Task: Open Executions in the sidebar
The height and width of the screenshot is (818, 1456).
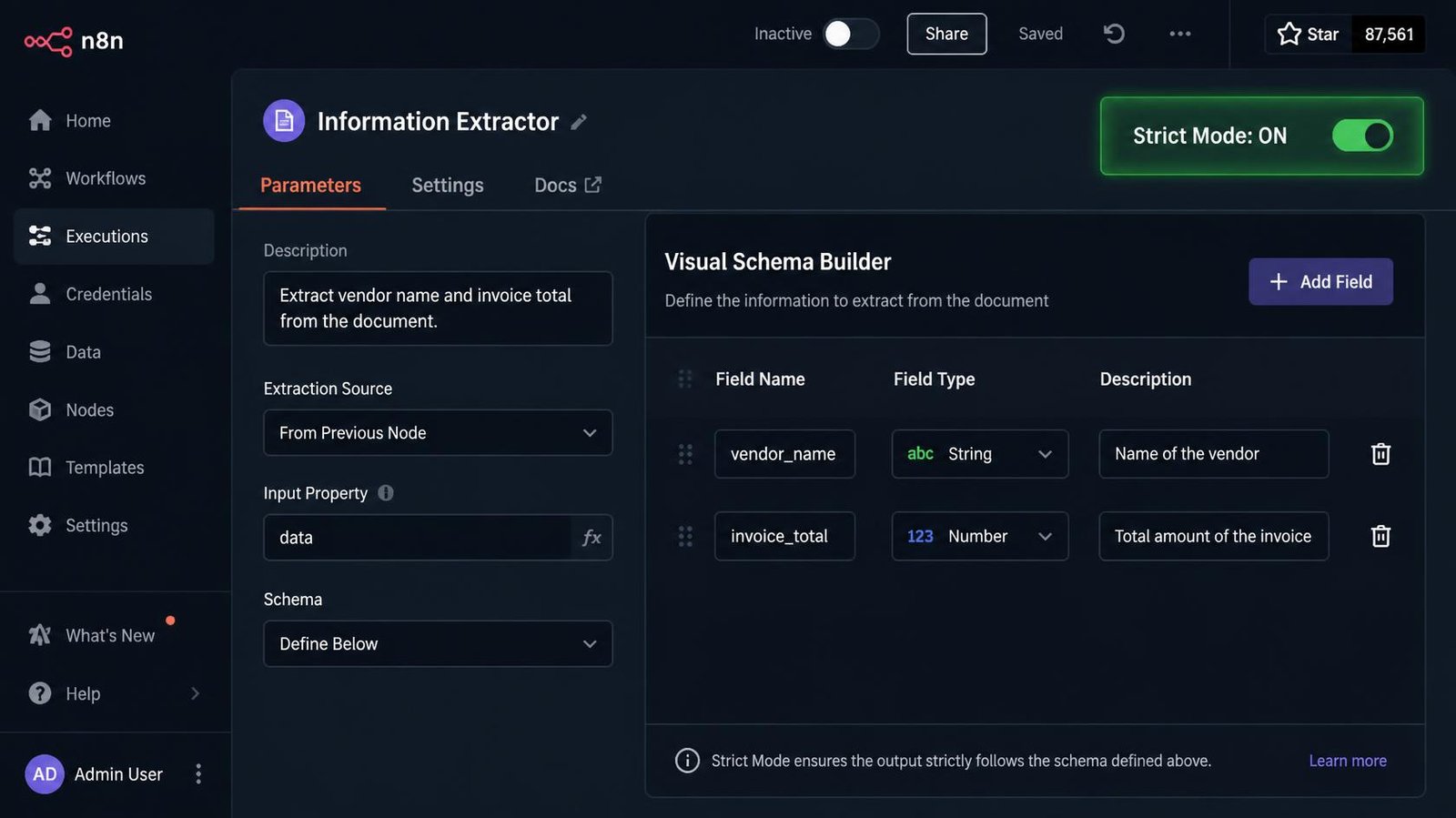Action: (x=114, y=237)
